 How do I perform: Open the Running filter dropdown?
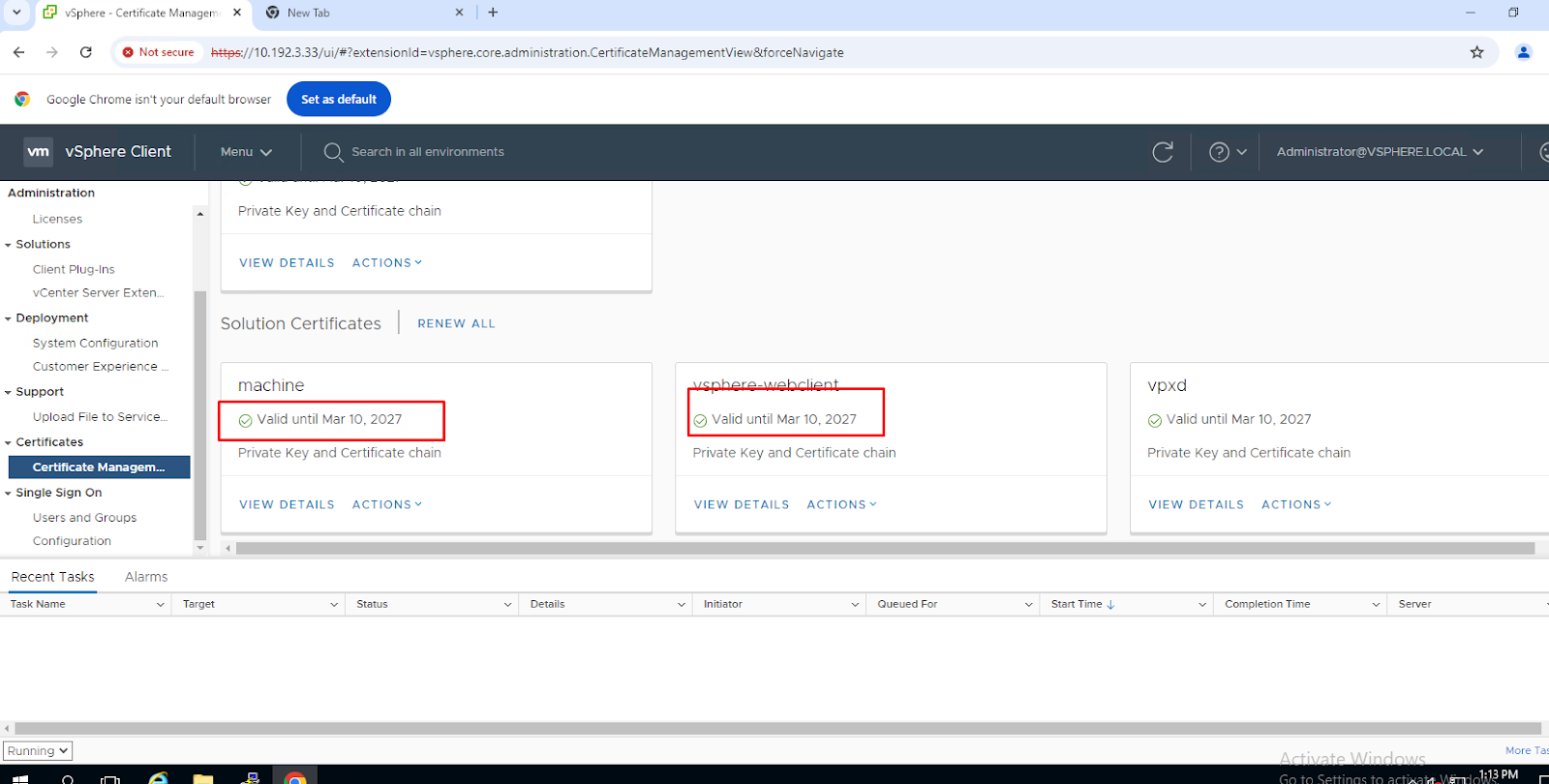coord(38,751)
